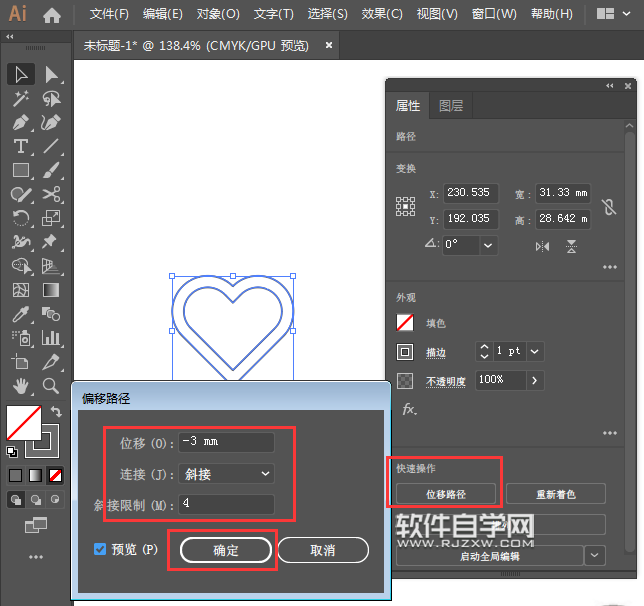644x606 pixels.
Task: Select the Line Segment tool
Action: tap(51, 146)
